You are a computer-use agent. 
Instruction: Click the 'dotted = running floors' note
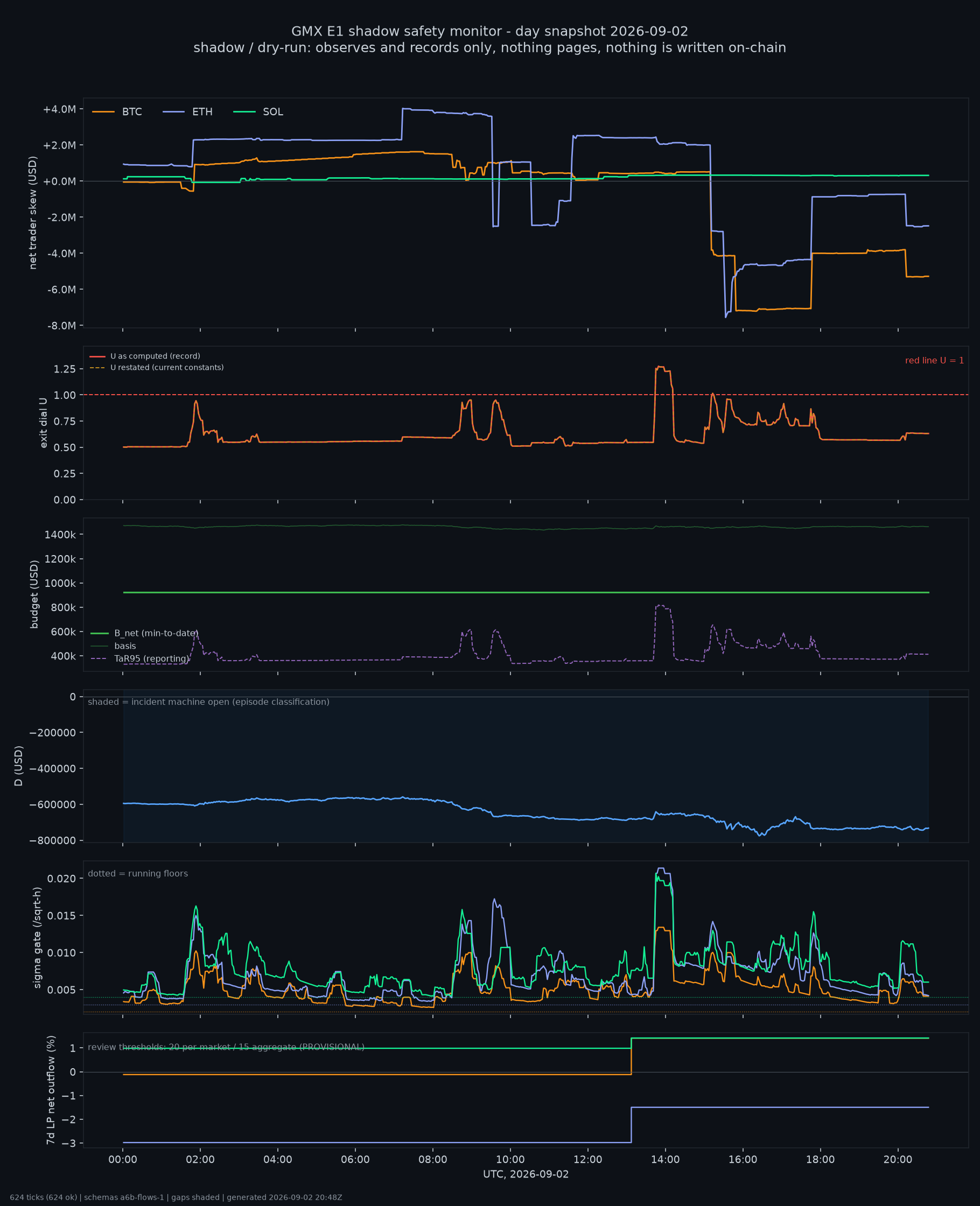coord(138,874)
